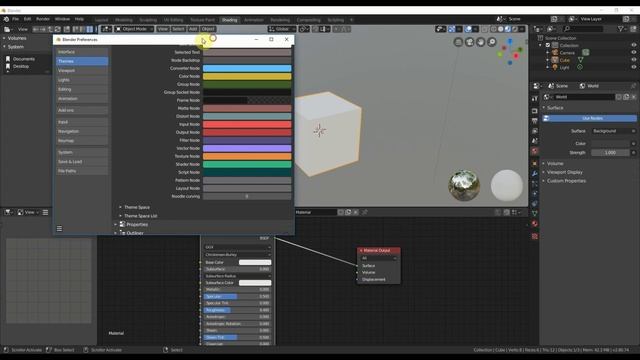The width and height of the screenshot is (640, 360).
Task: Click the Desktop bookmark in file browser
Action: pyautogui.click(x=21, y=66)
